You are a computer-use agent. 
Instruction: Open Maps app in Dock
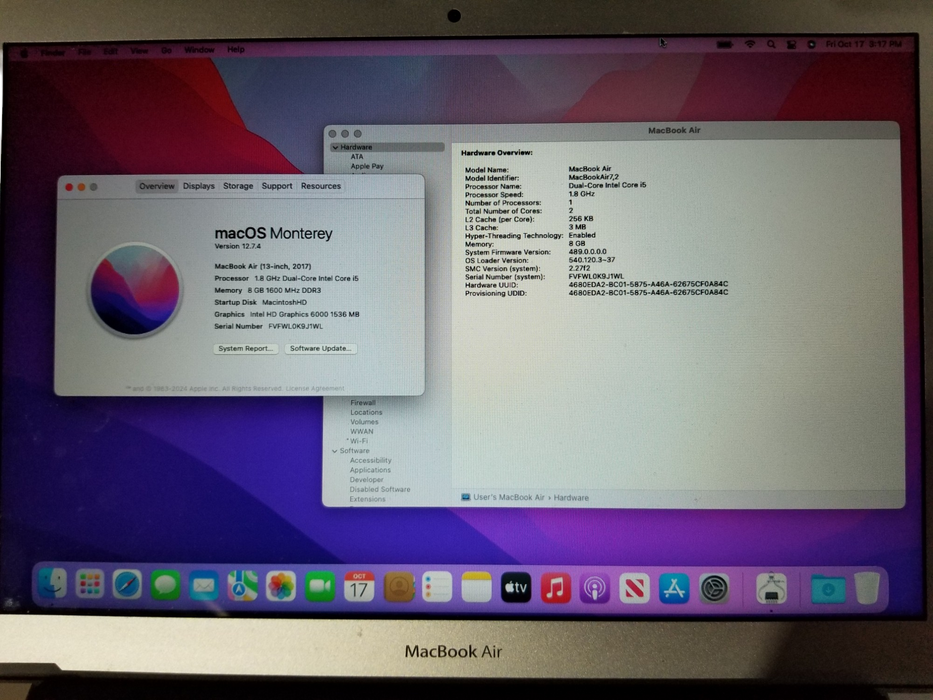(x=242, y=586)
